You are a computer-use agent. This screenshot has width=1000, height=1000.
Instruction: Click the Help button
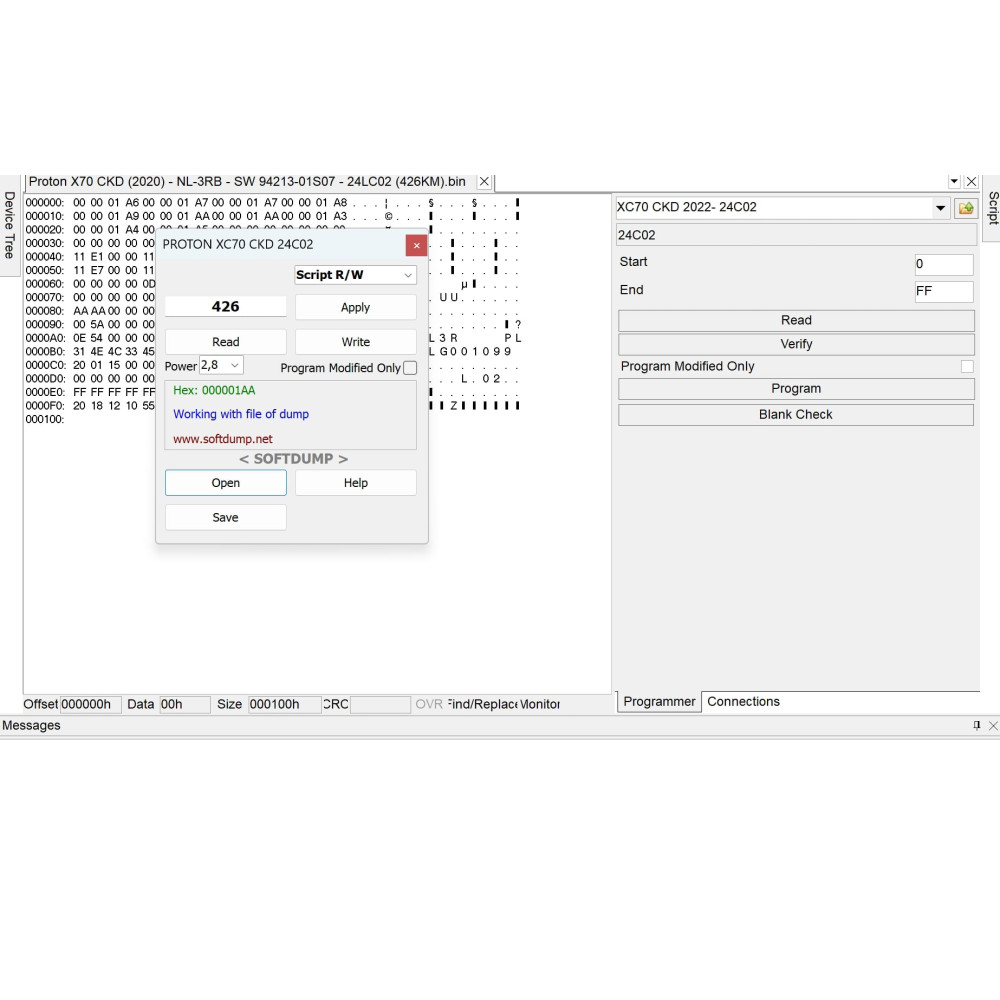point(355,483)
